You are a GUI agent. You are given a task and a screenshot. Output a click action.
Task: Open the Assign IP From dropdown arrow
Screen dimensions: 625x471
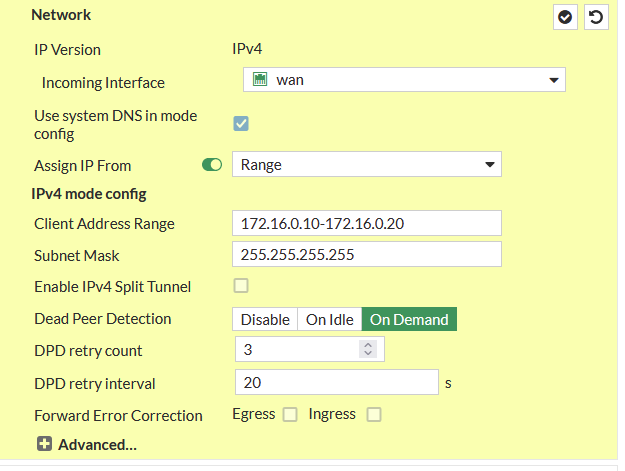pos(489,164)
